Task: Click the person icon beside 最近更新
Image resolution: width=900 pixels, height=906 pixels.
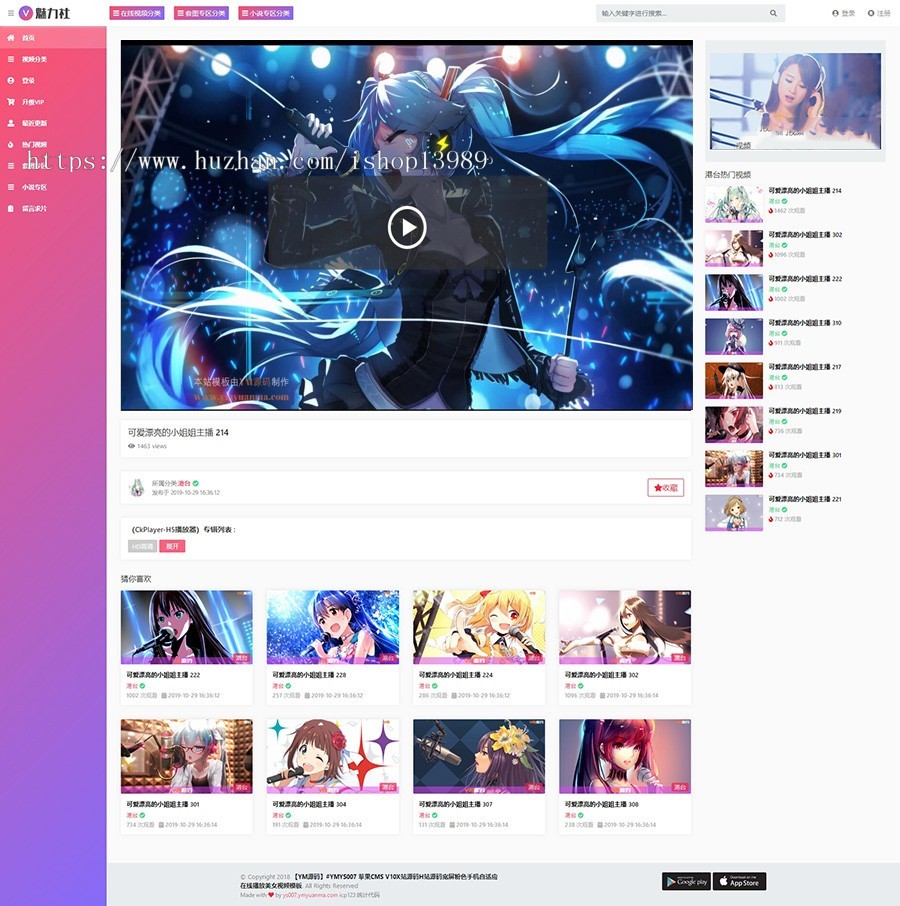Action: pos(10,123)
